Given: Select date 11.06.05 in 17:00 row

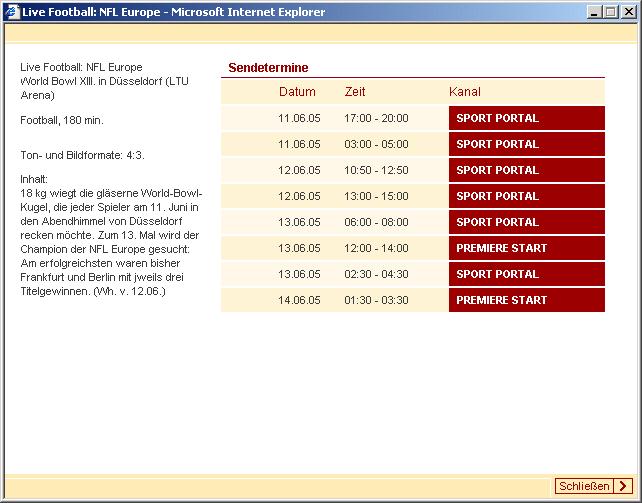Looking at the screenshot, I should coord(299,118).
